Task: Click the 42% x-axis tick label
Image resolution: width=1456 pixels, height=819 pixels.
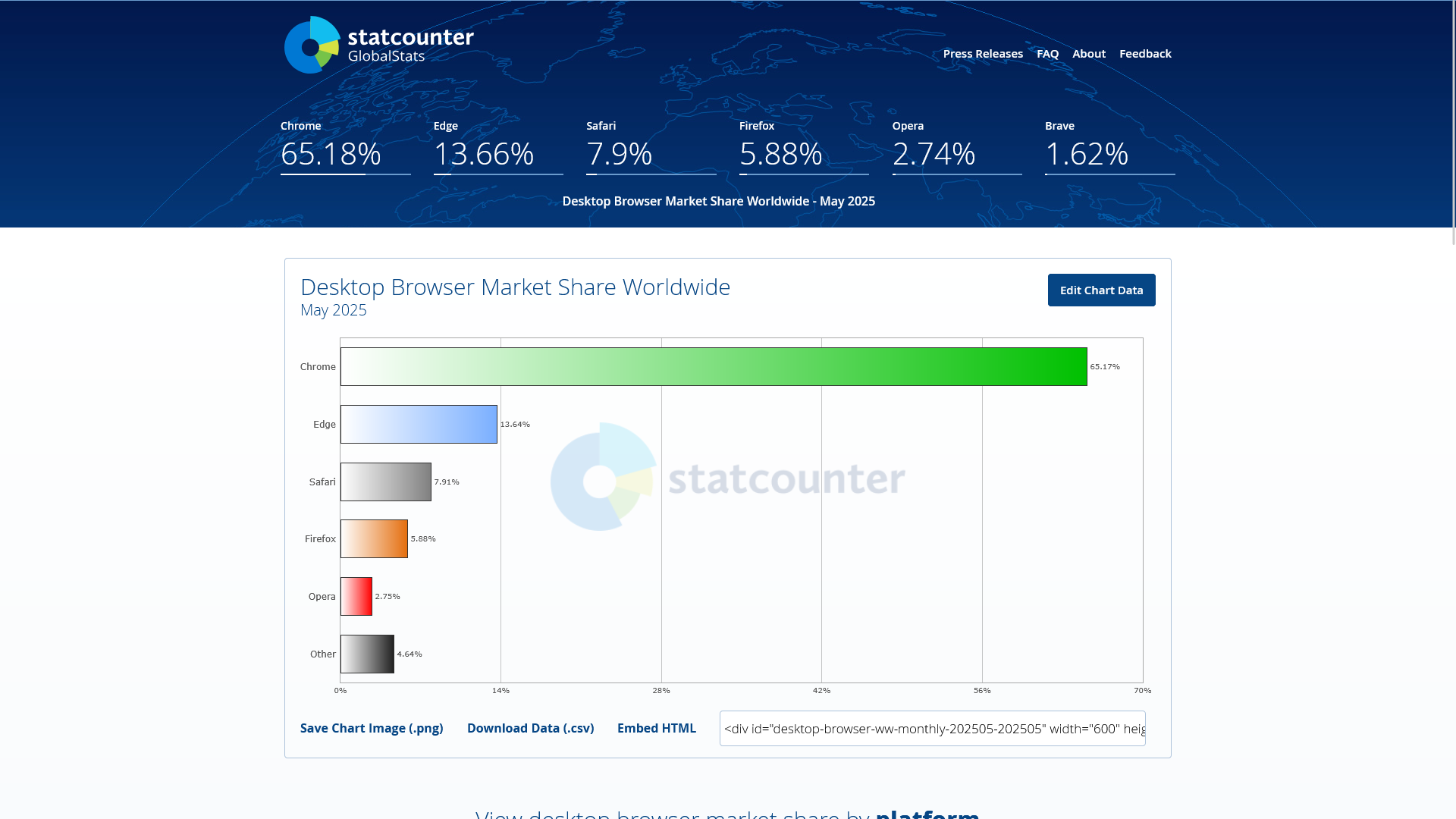Action: [x=821, y=691]
